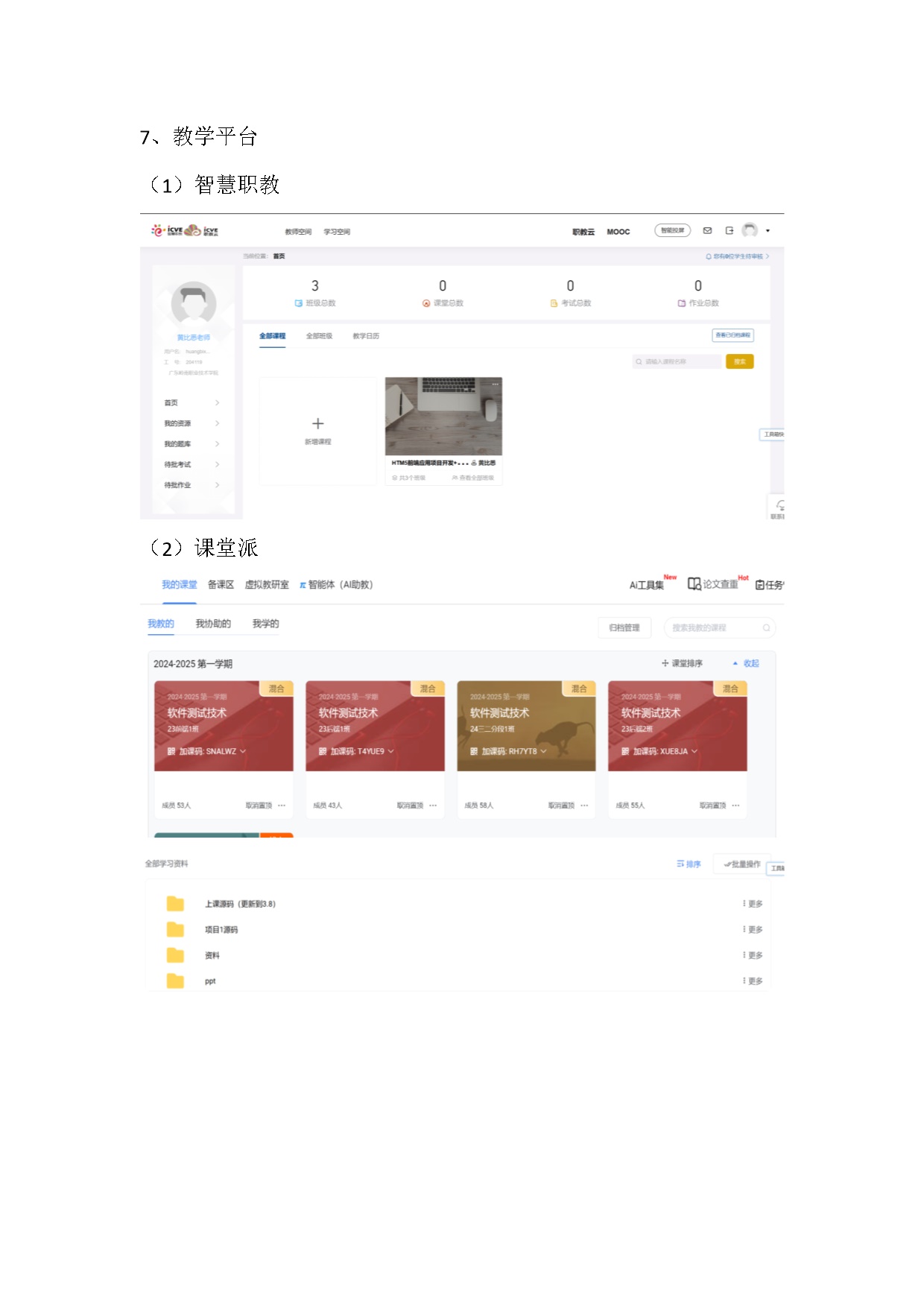Open the ppt folder icon

175,981
